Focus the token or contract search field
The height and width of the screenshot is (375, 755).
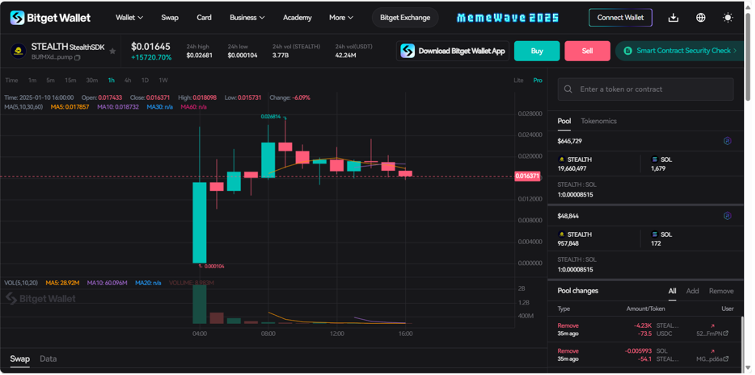click(x=645, y=90)
